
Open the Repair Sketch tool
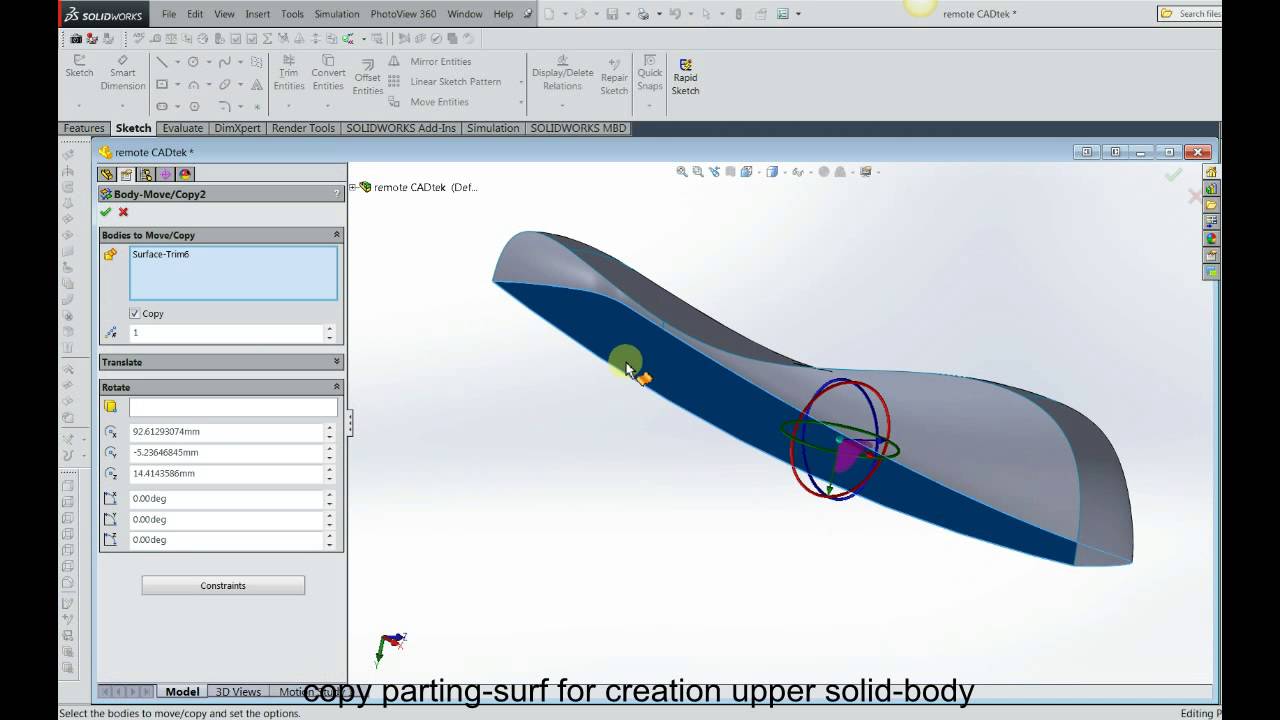coord(613,71)
